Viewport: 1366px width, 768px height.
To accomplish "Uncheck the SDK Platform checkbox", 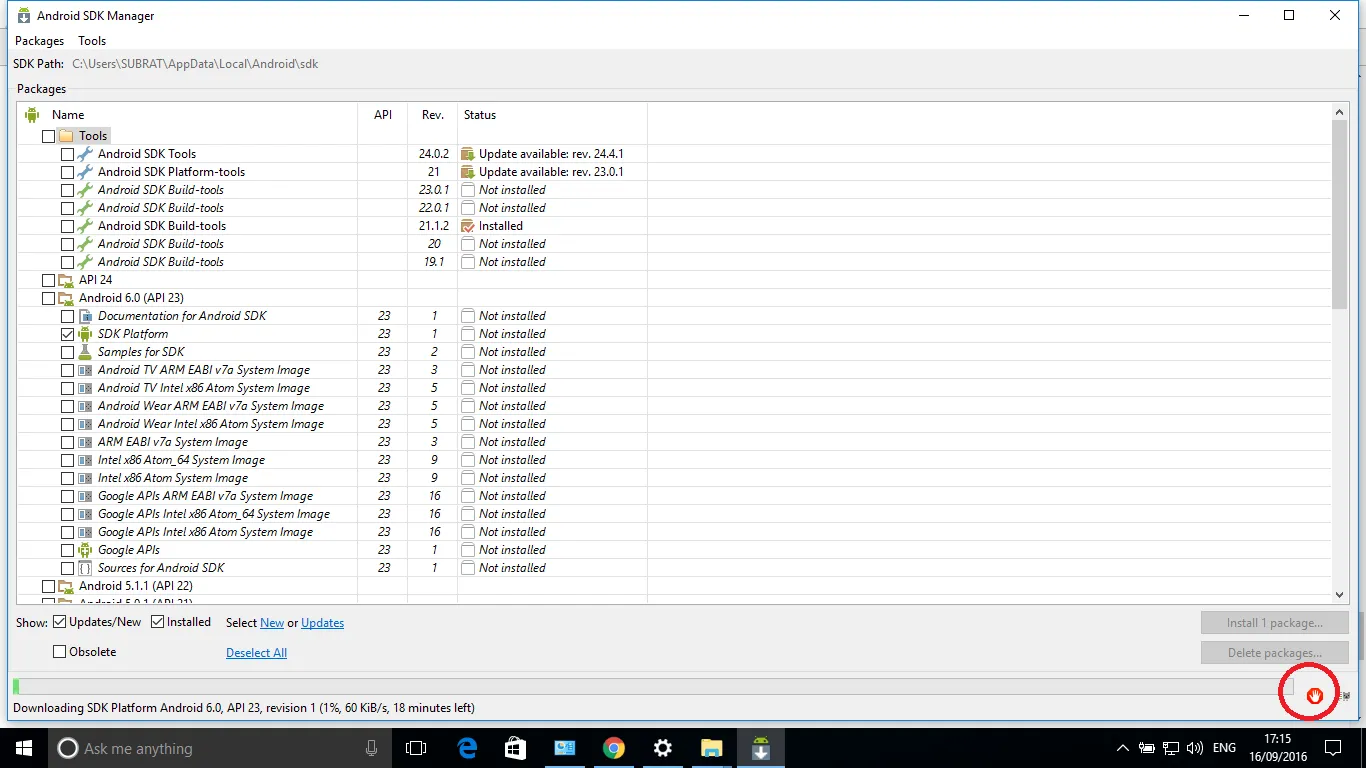I will click(x=67, y=334).
